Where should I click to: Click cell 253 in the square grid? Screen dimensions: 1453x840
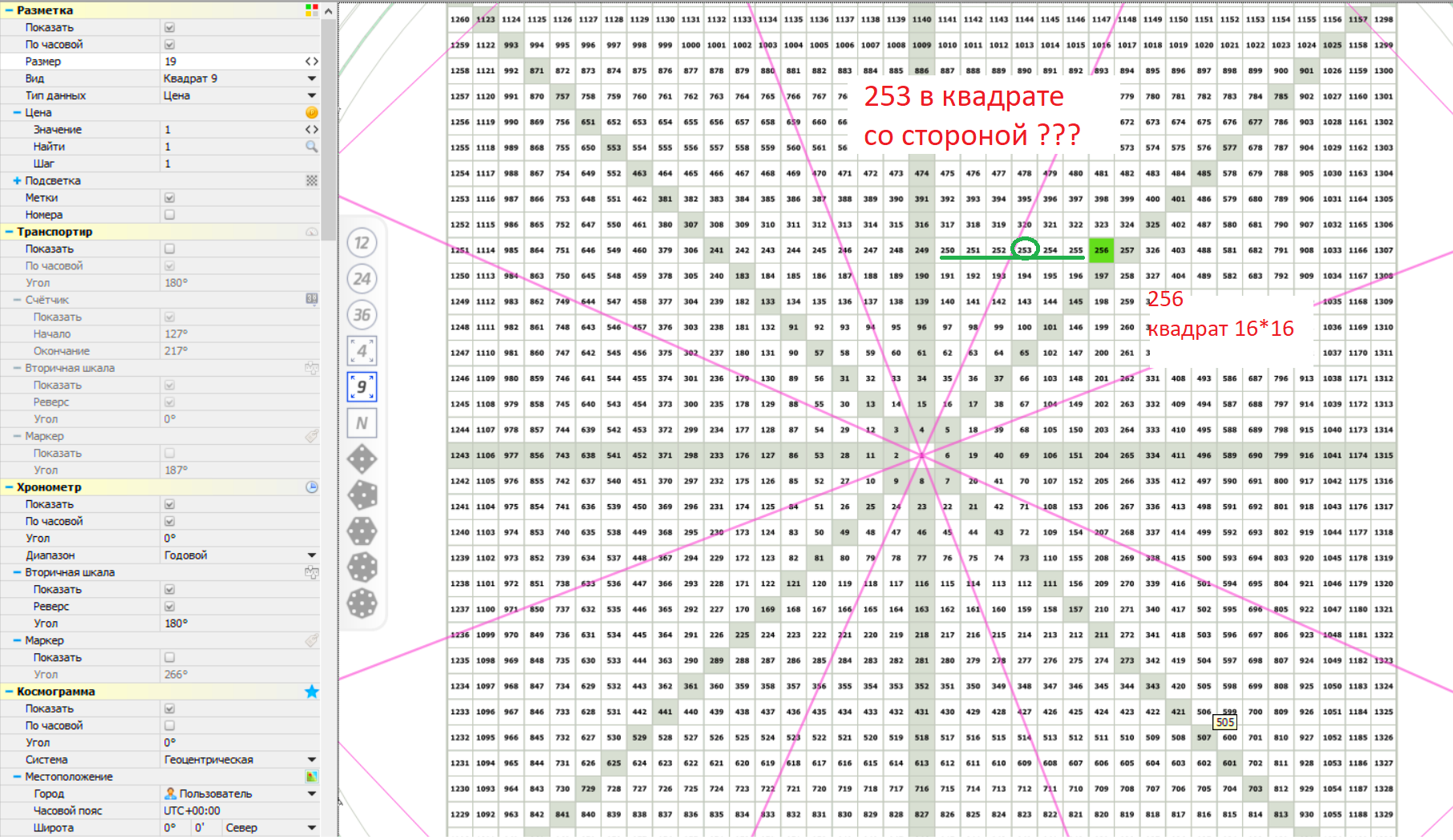point(1025,250)
